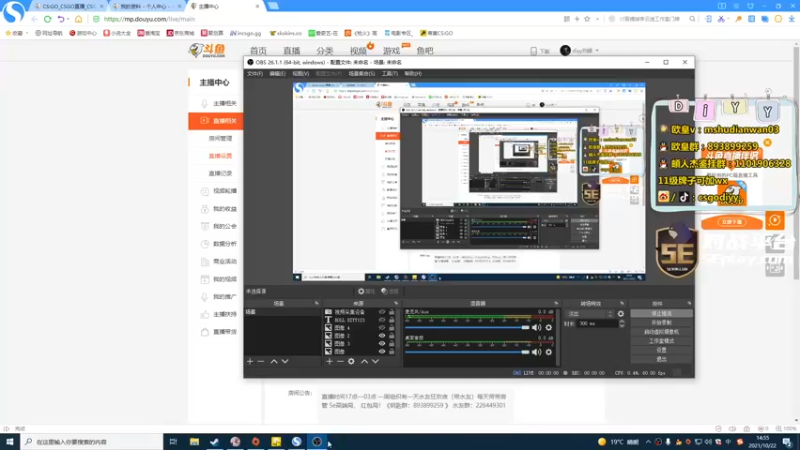Add a new scene with the plus icon
The height and width of the screenshot is (450, 800).
pyautogui.click(x=250, y=361)
